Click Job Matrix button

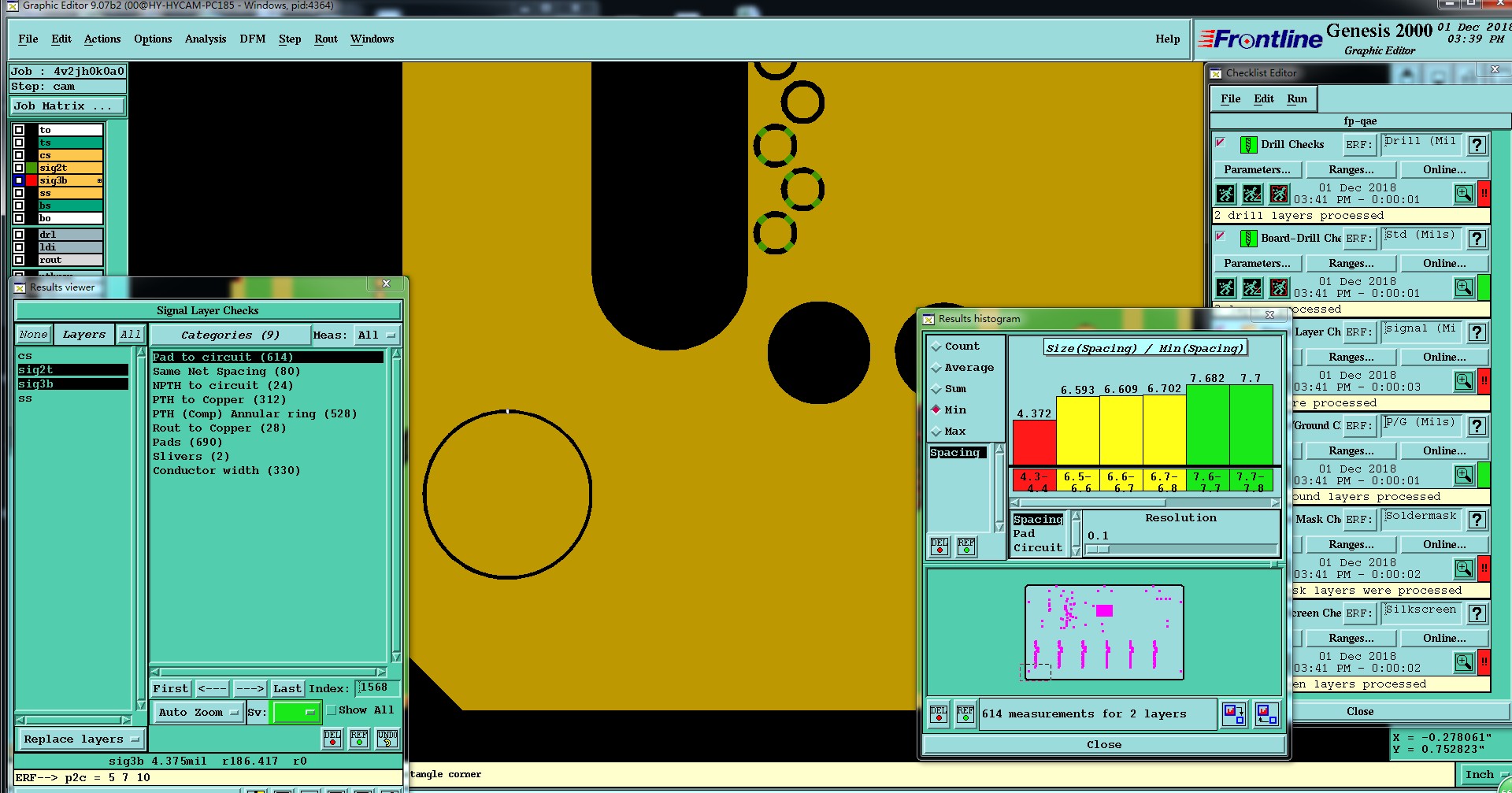[x=67, y=106]
